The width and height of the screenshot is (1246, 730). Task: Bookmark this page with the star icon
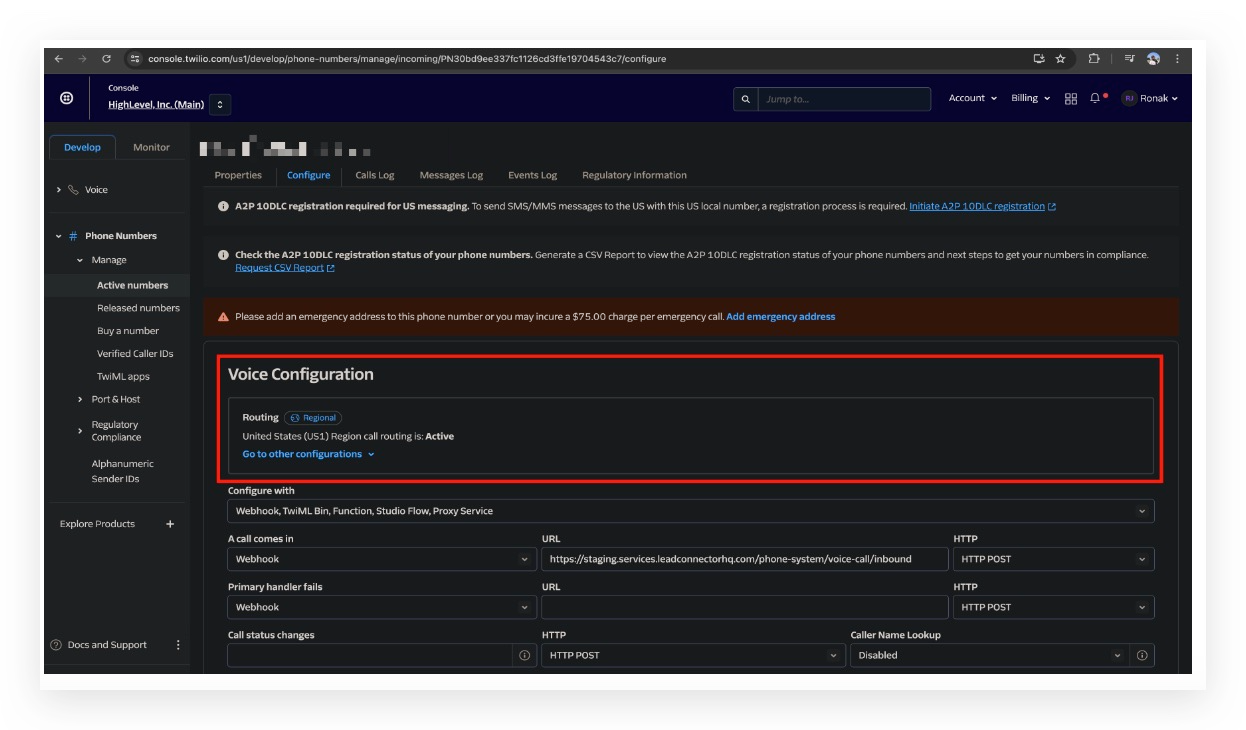1061,59
